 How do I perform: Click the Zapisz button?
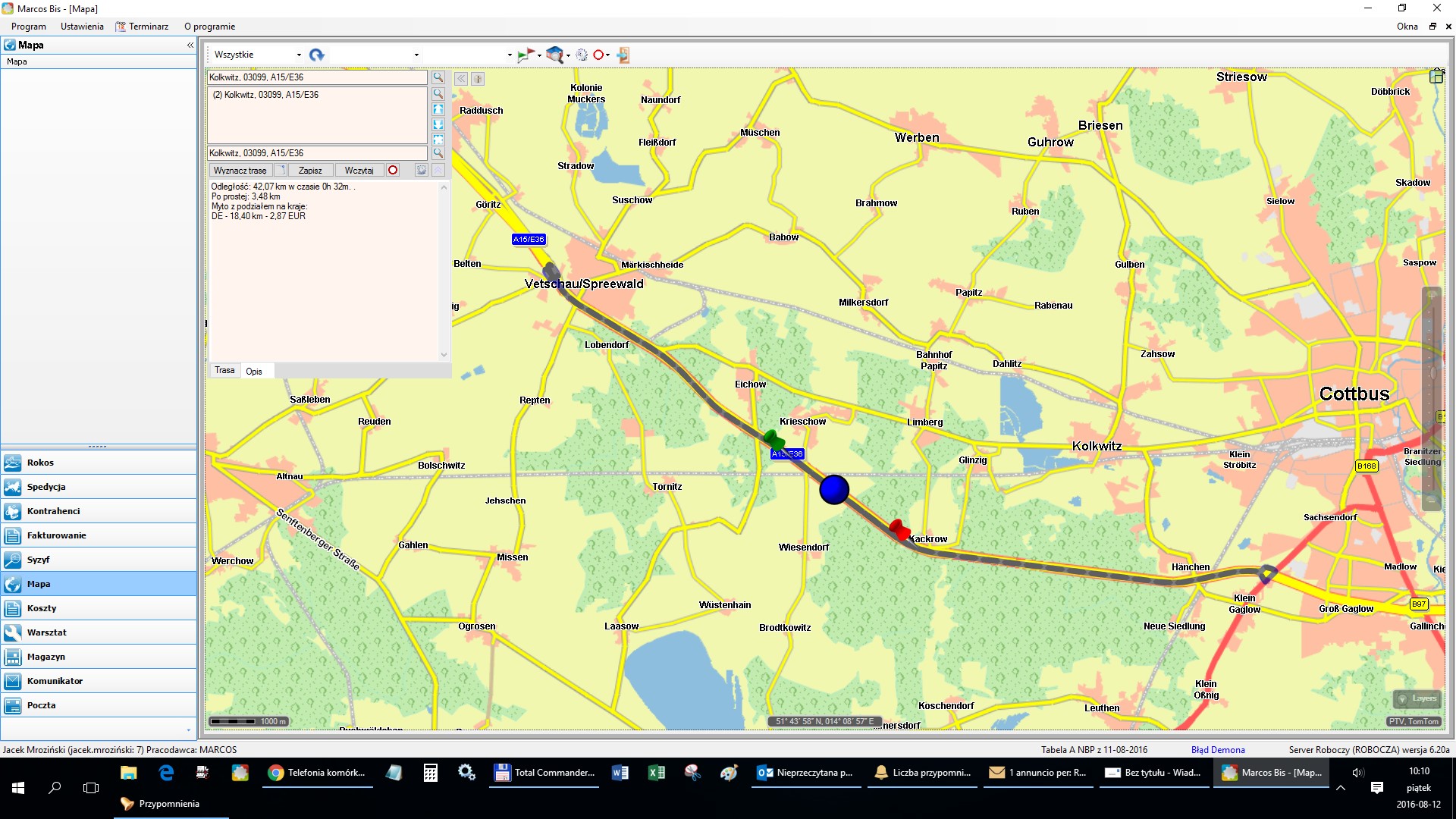point(310,170)
